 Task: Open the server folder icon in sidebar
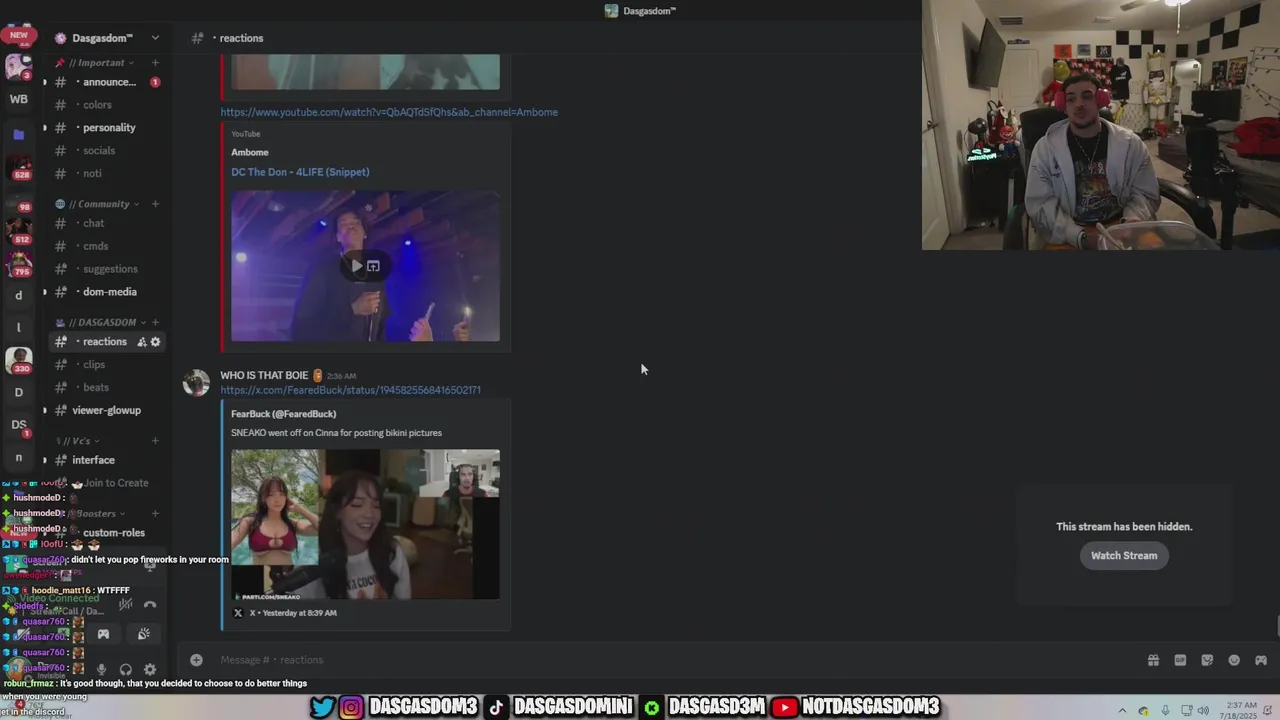(x=18, y=134)
